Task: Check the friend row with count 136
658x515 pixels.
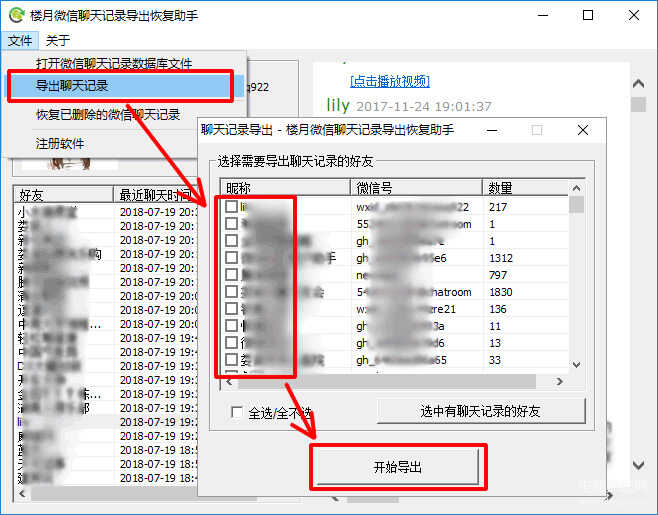Action: tap(231, 308)
